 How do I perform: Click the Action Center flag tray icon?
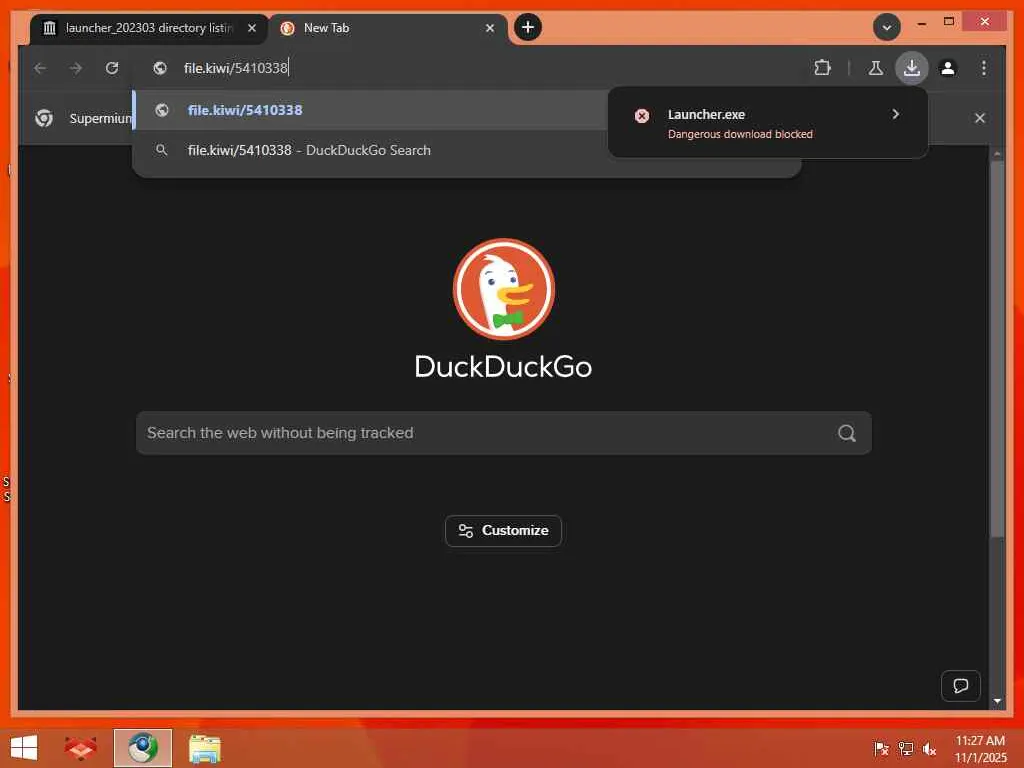[881, 748]
